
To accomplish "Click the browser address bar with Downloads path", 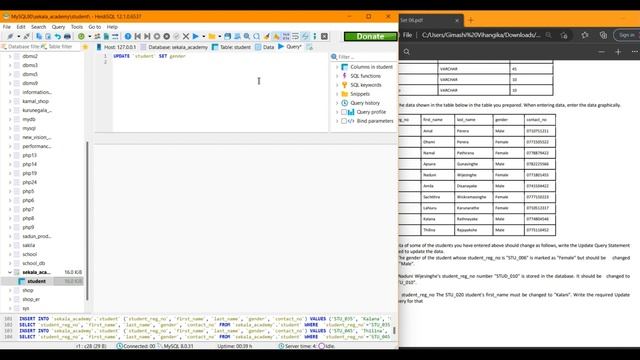I will [x=481, y=35].
